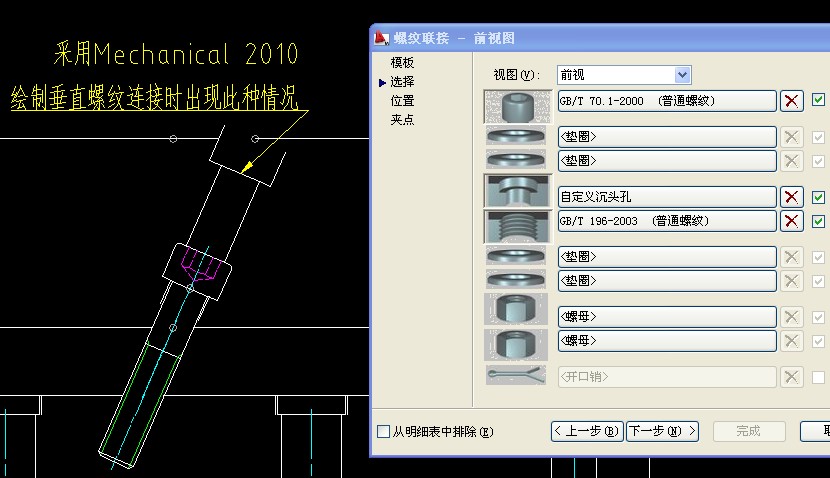Click the 下一步 next button
Viewport: 830px width, 478px height.
662,431
